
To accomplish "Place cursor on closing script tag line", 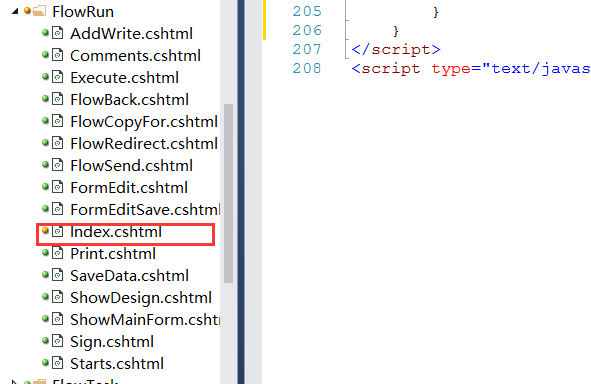I will click(x=396, y=49).
